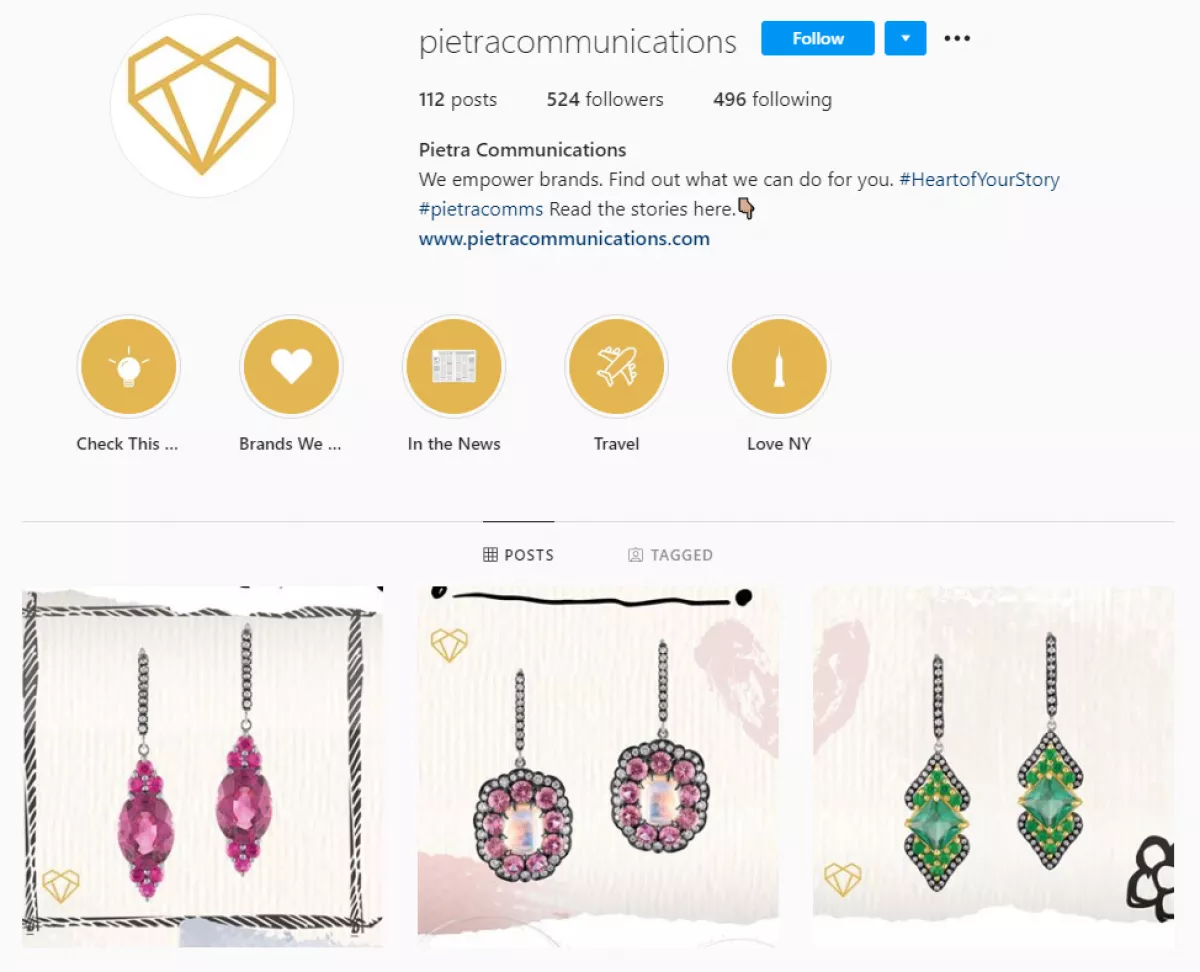Switch to the TAGGED tab
Viewport: 1200px width, 972px height.
coord(670,555)
